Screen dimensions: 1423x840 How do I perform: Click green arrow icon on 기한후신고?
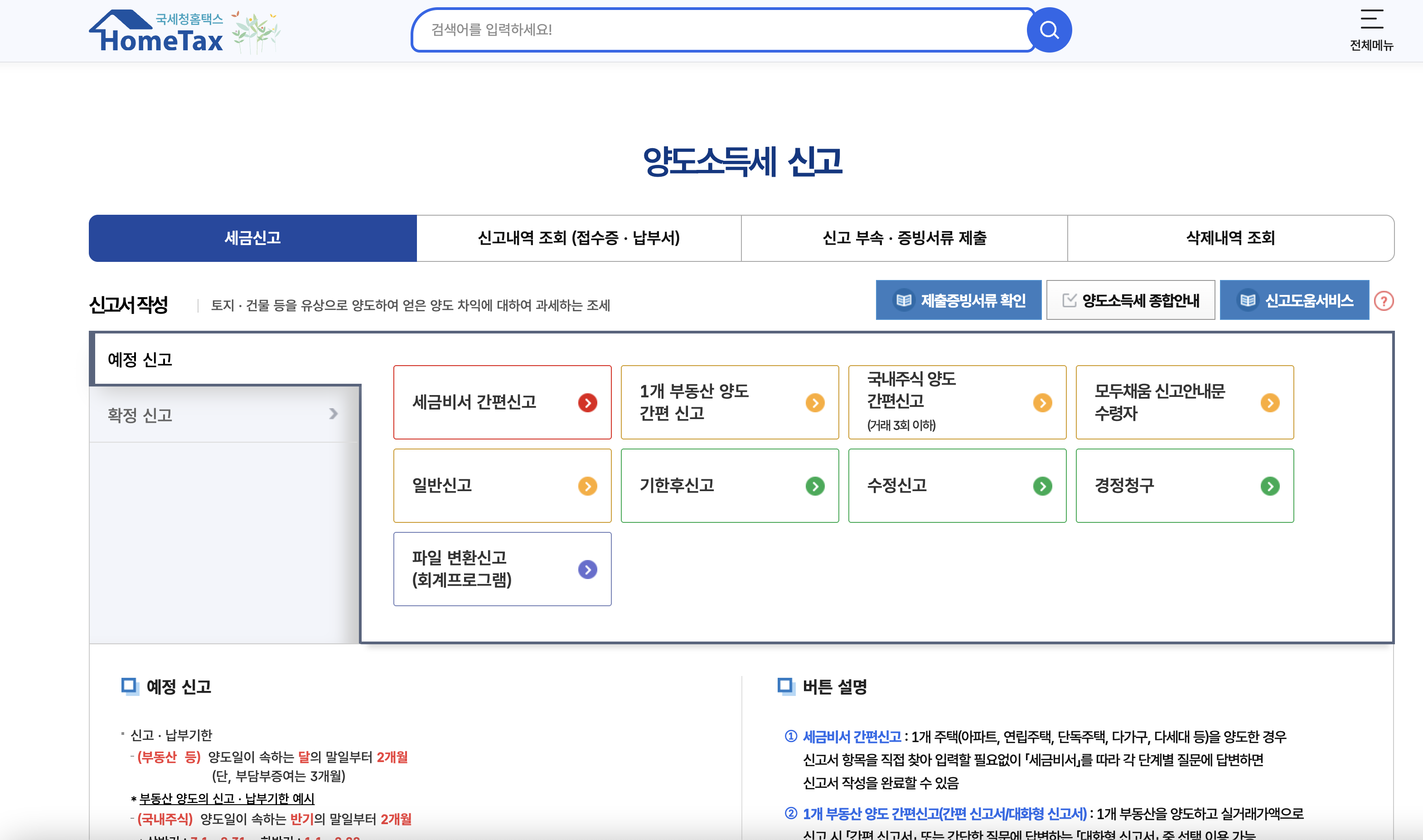814,486
